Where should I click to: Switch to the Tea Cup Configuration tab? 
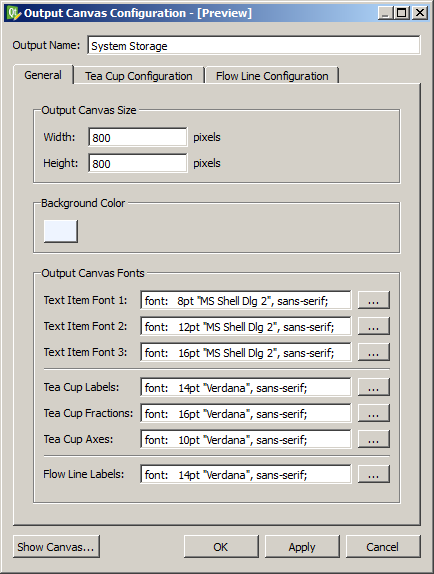[139, 75]
